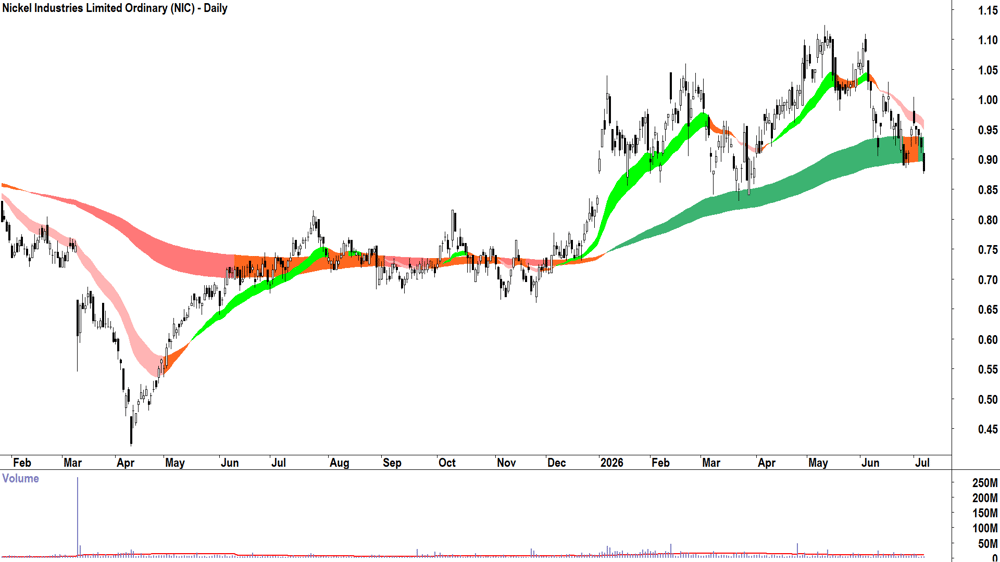This screenshot has height=562, width=1000.
Task: Click the 0.55 price axis label
Action: (x=988, y=370)
